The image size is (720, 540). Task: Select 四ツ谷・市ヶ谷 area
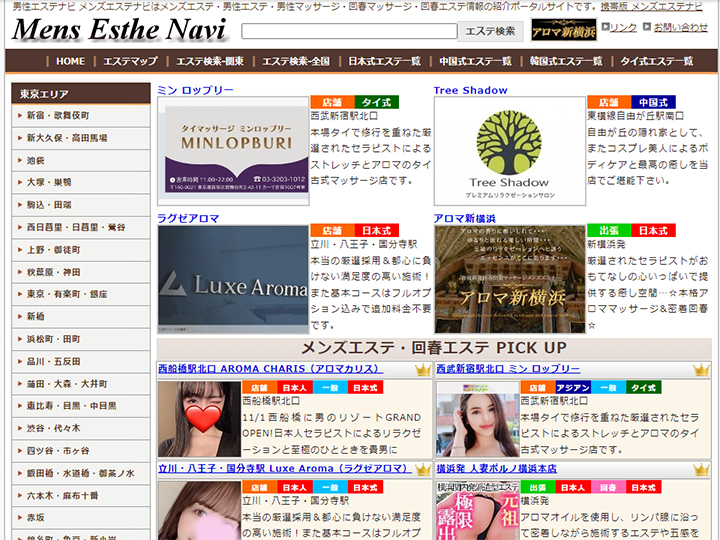click(81, 451)
